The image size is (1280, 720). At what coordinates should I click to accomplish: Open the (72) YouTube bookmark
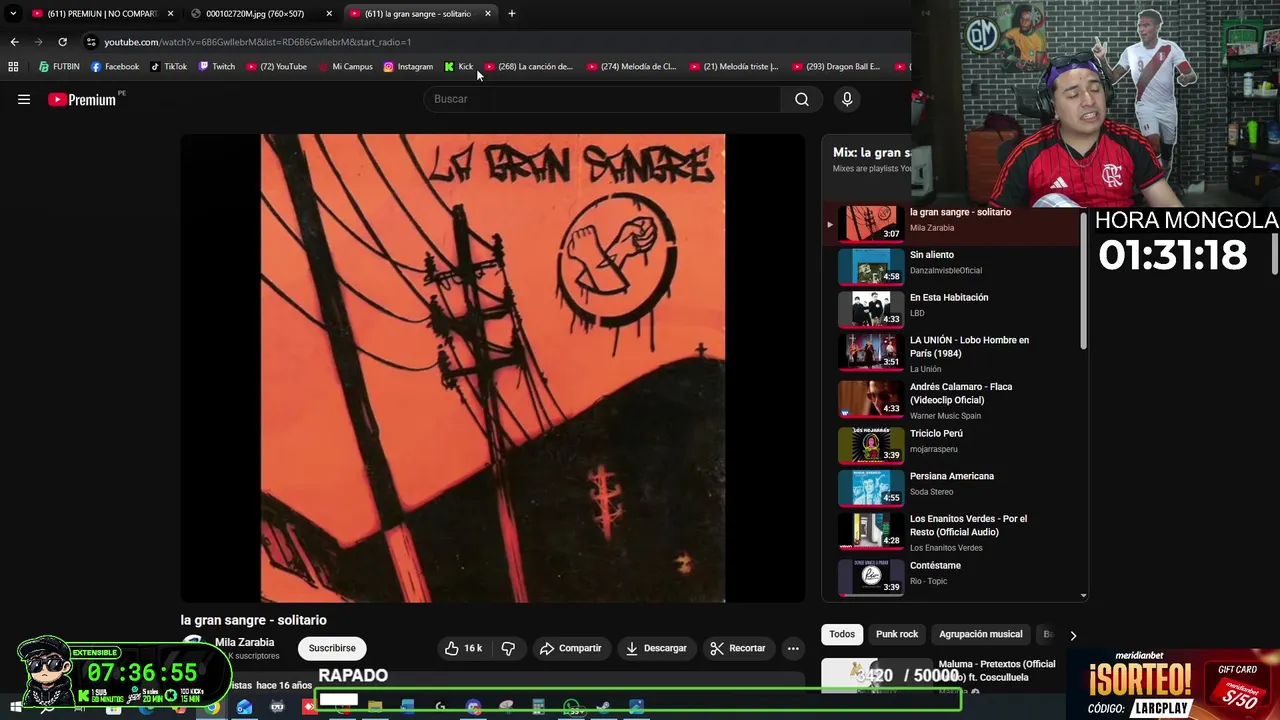pos(277,67)
